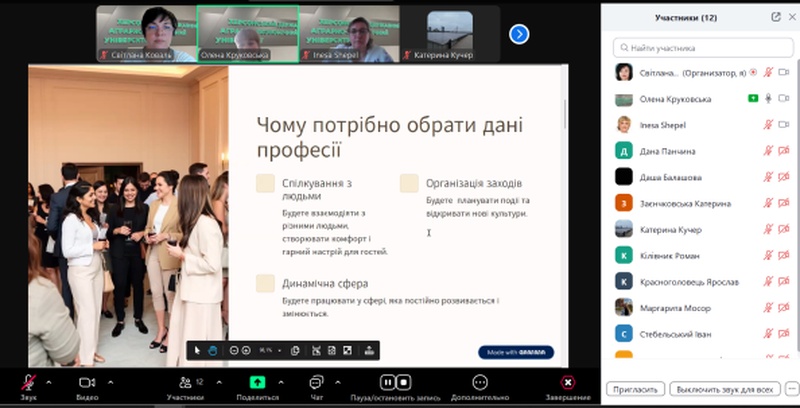Screen dimensions: 800x408
Task: Pop out the Участники panel
Action: [776, 17]
